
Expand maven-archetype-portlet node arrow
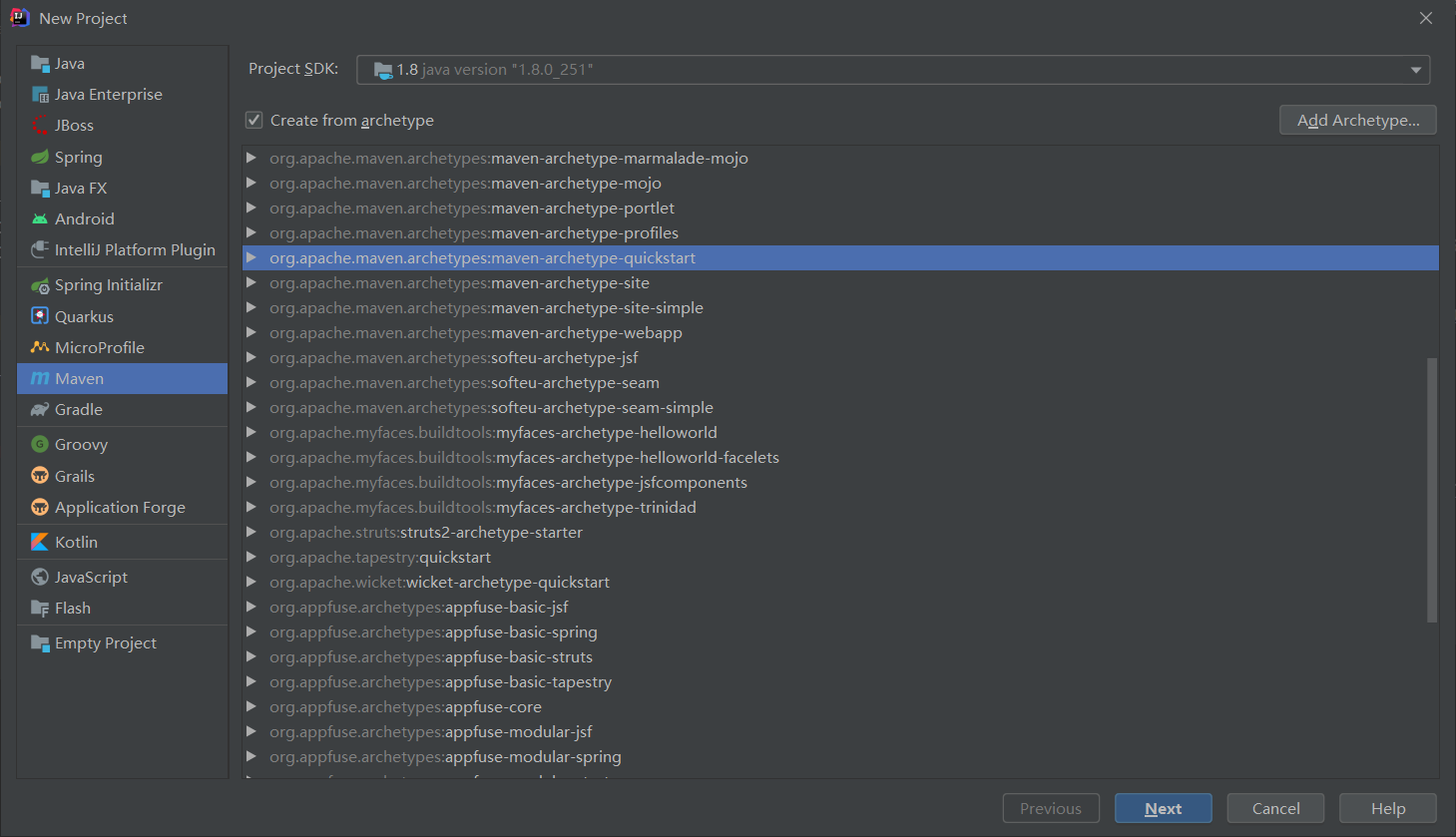251,208
